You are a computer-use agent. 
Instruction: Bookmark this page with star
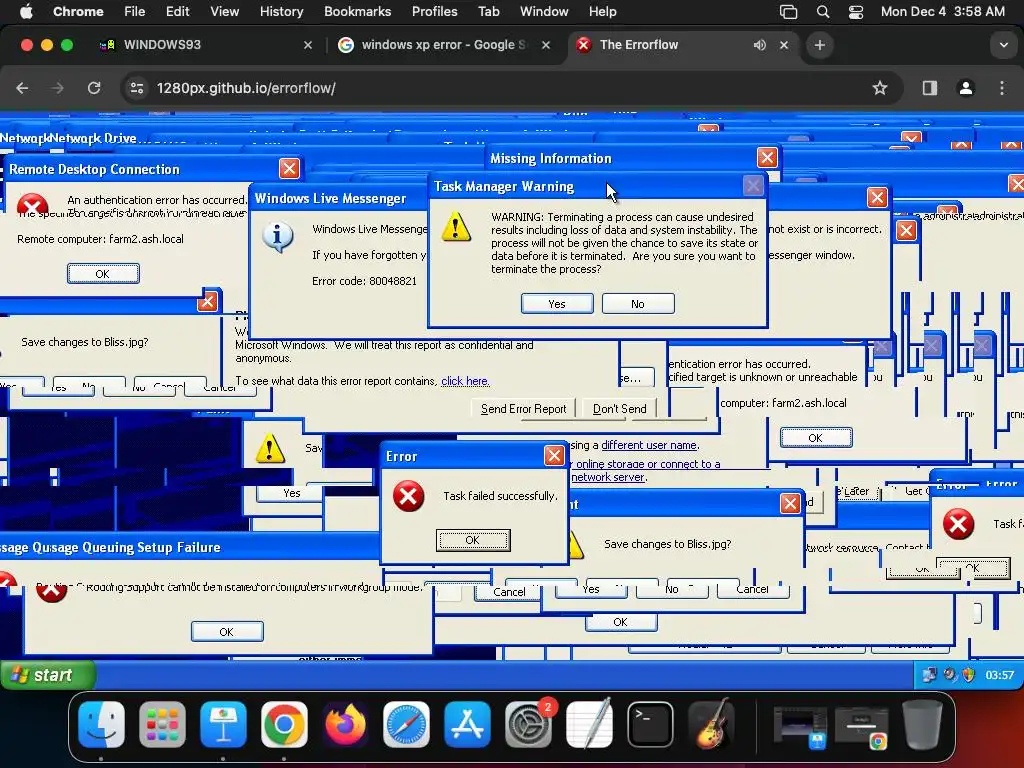click(x=880, y=88)
